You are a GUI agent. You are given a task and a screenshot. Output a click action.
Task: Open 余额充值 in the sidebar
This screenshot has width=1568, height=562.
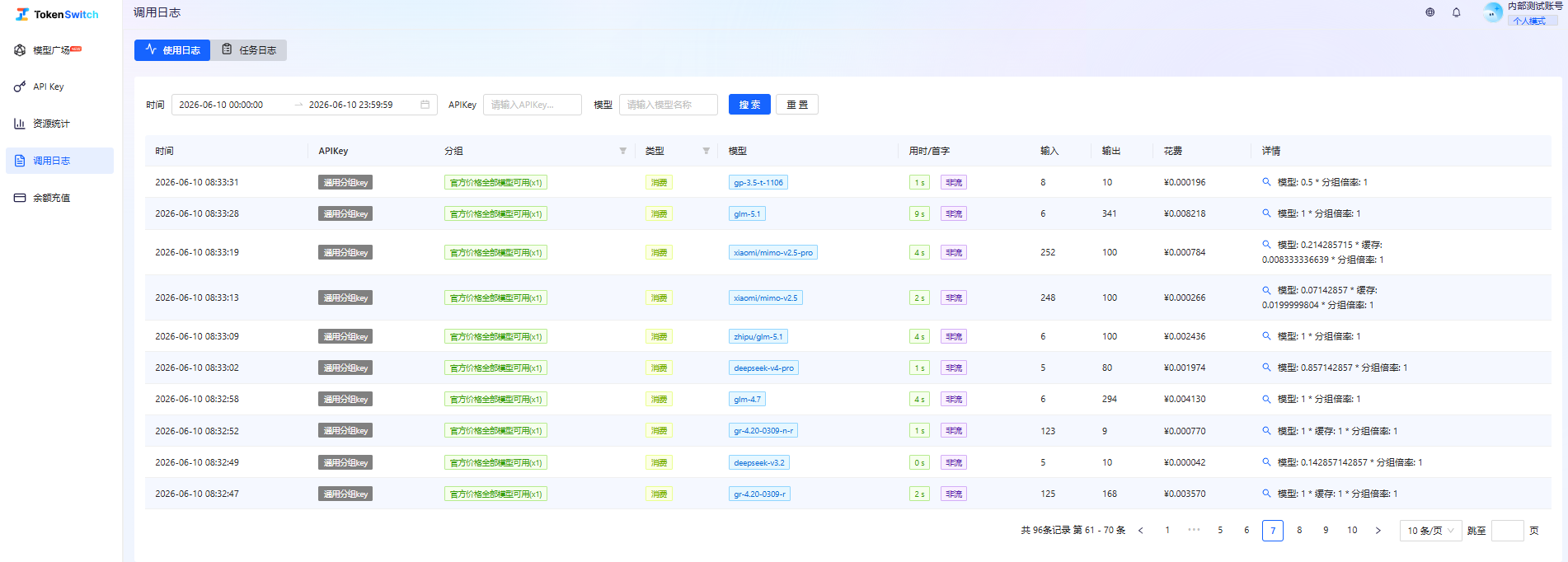tap(59, 198)
